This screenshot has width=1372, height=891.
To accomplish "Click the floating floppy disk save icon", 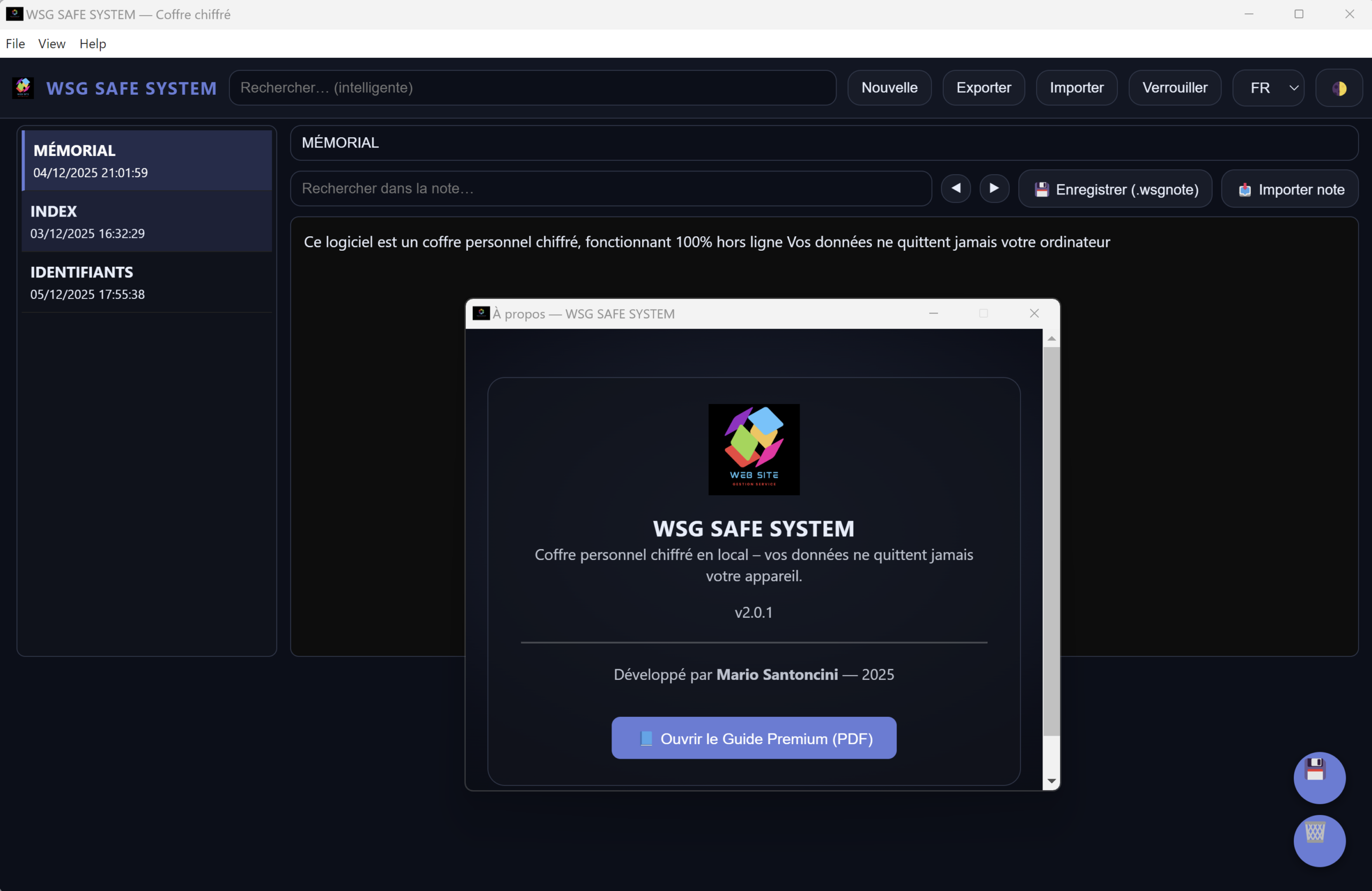I will (x=1319, y=777).
